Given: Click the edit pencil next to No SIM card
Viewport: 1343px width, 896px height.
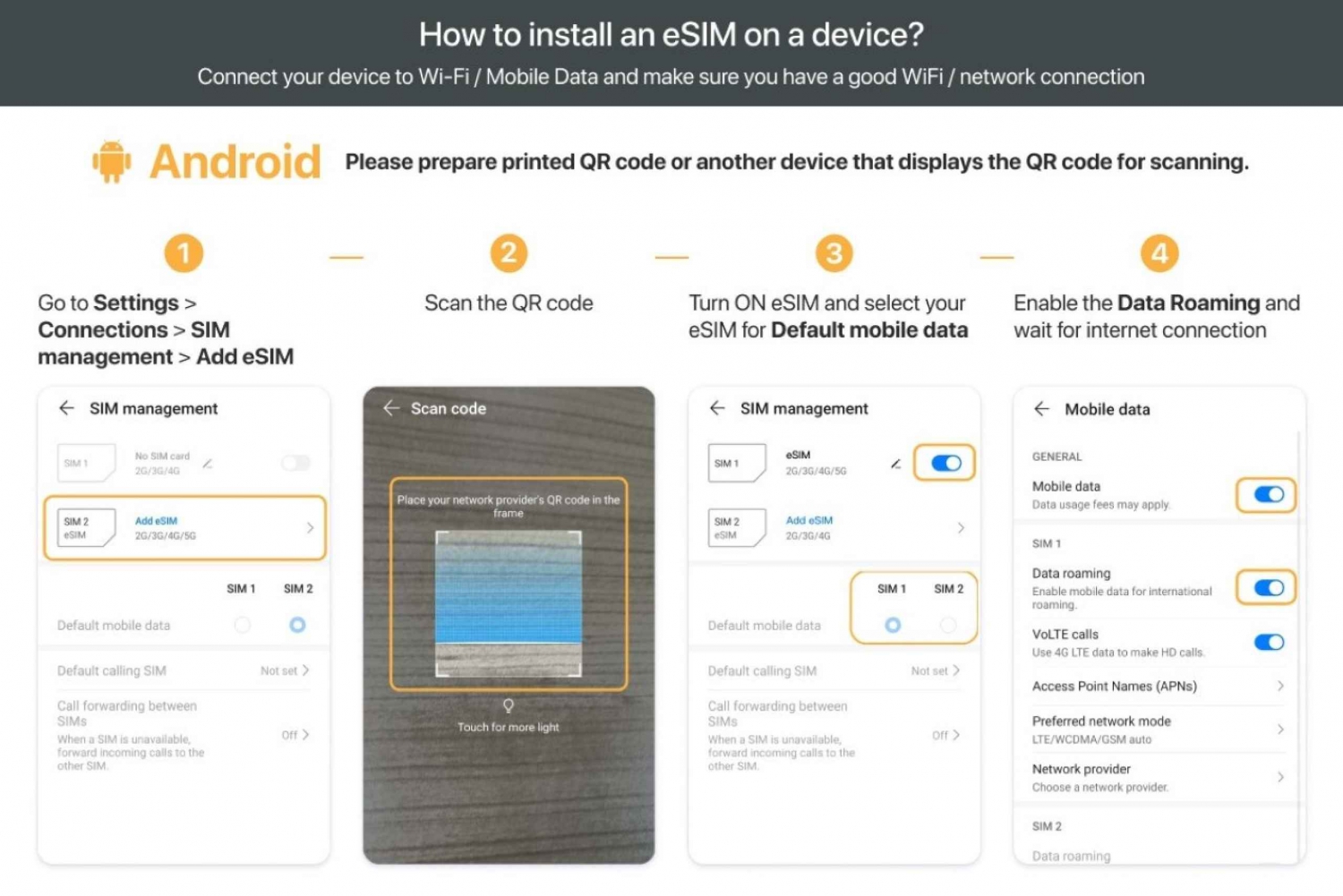Looking at the screenshot, I should click(208, 463).
